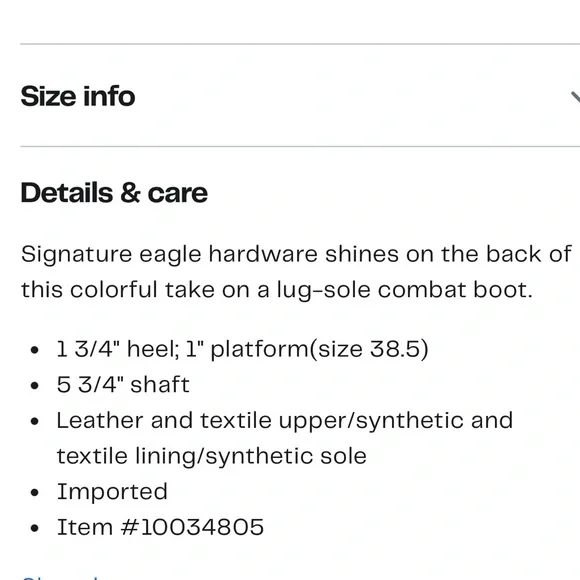Select Leather and textile upper line
The width and height of the screenshot is (580, 580).
point(284,421)
